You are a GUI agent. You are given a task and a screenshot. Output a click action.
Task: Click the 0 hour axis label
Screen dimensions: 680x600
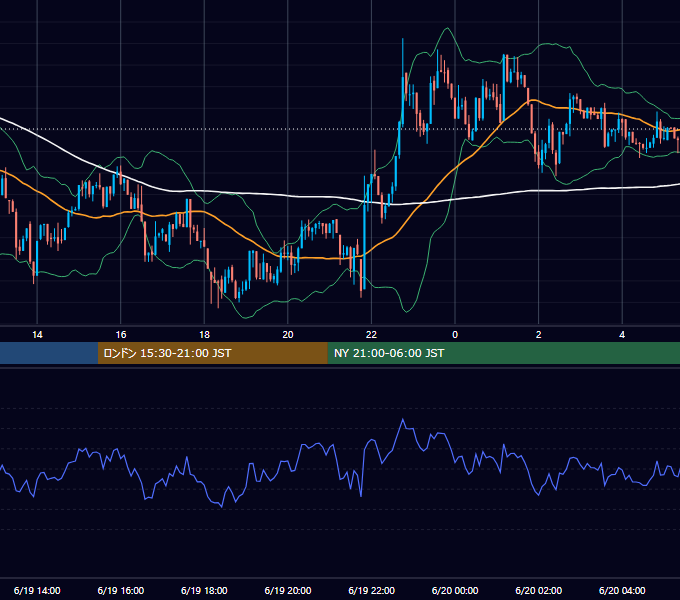point(455,335)
